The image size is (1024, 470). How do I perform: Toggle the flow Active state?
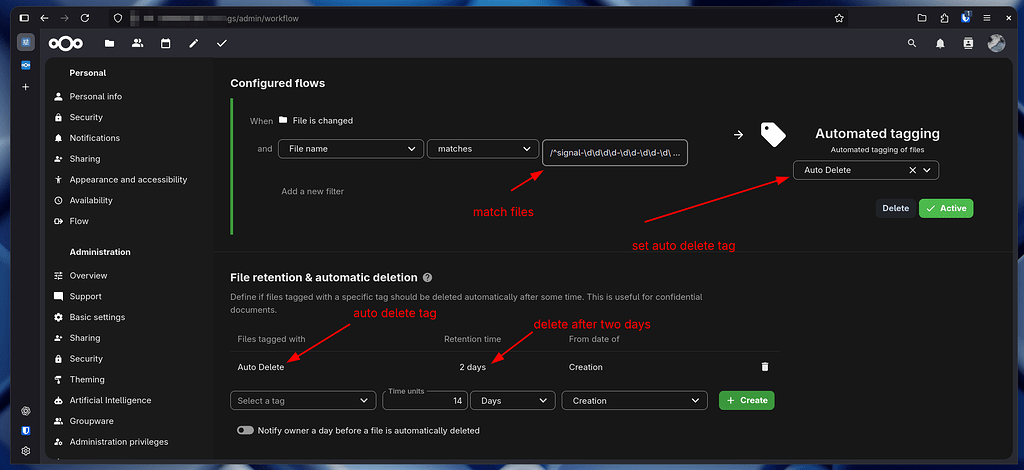click(x=945, y=208)
